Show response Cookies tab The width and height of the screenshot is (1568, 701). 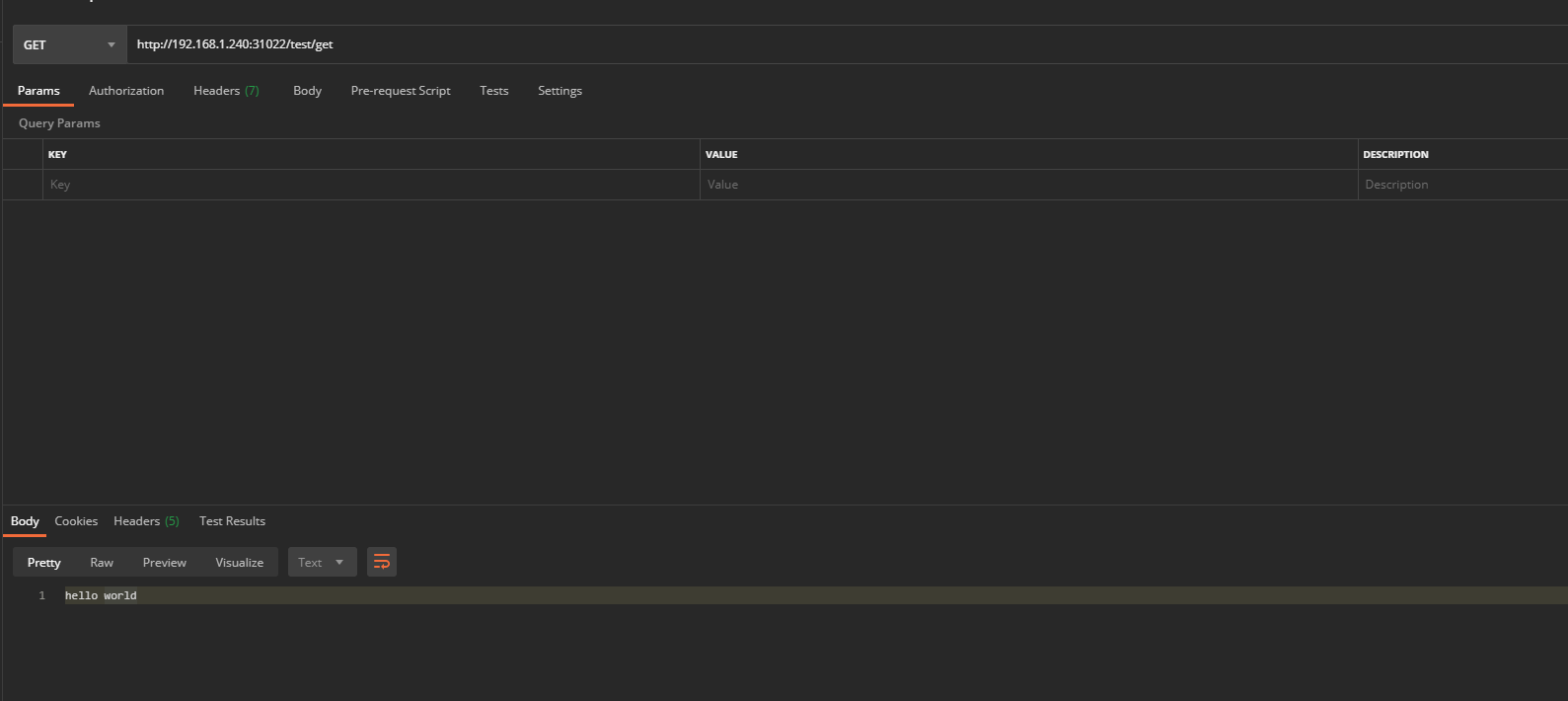[76, 521]
